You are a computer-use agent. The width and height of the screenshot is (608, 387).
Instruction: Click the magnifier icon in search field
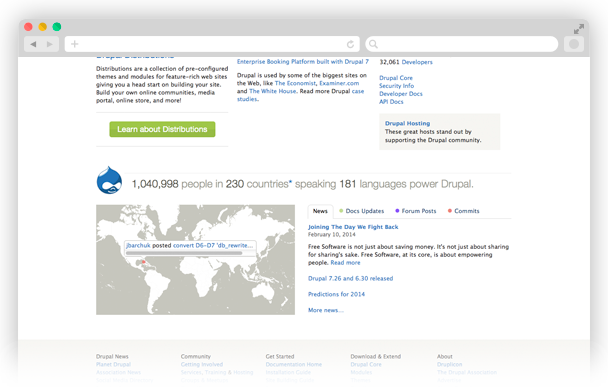pos(373,44)
